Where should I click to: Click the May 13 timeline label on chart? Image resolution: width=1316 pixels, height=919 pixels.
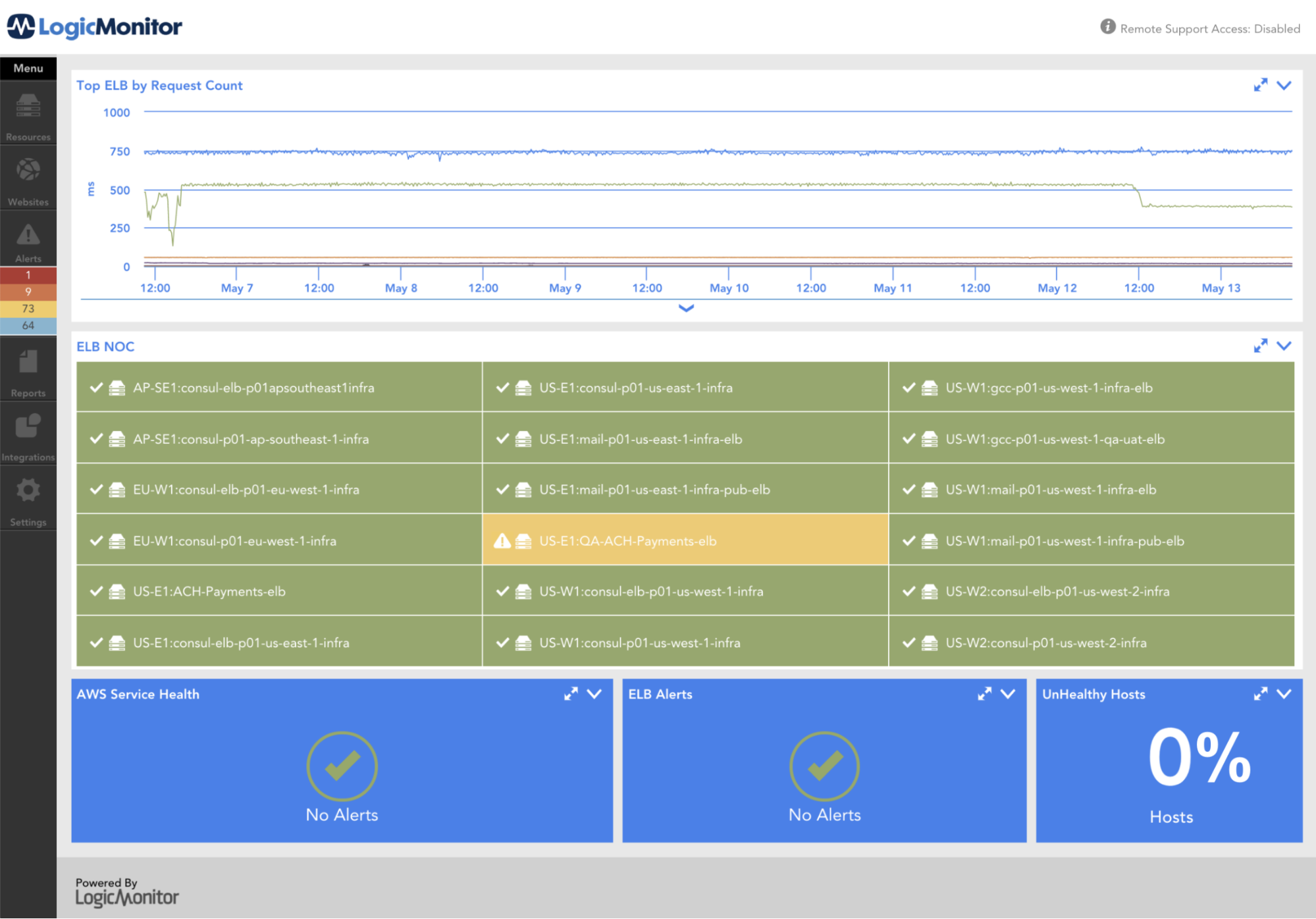click(x=1221, y=288)
